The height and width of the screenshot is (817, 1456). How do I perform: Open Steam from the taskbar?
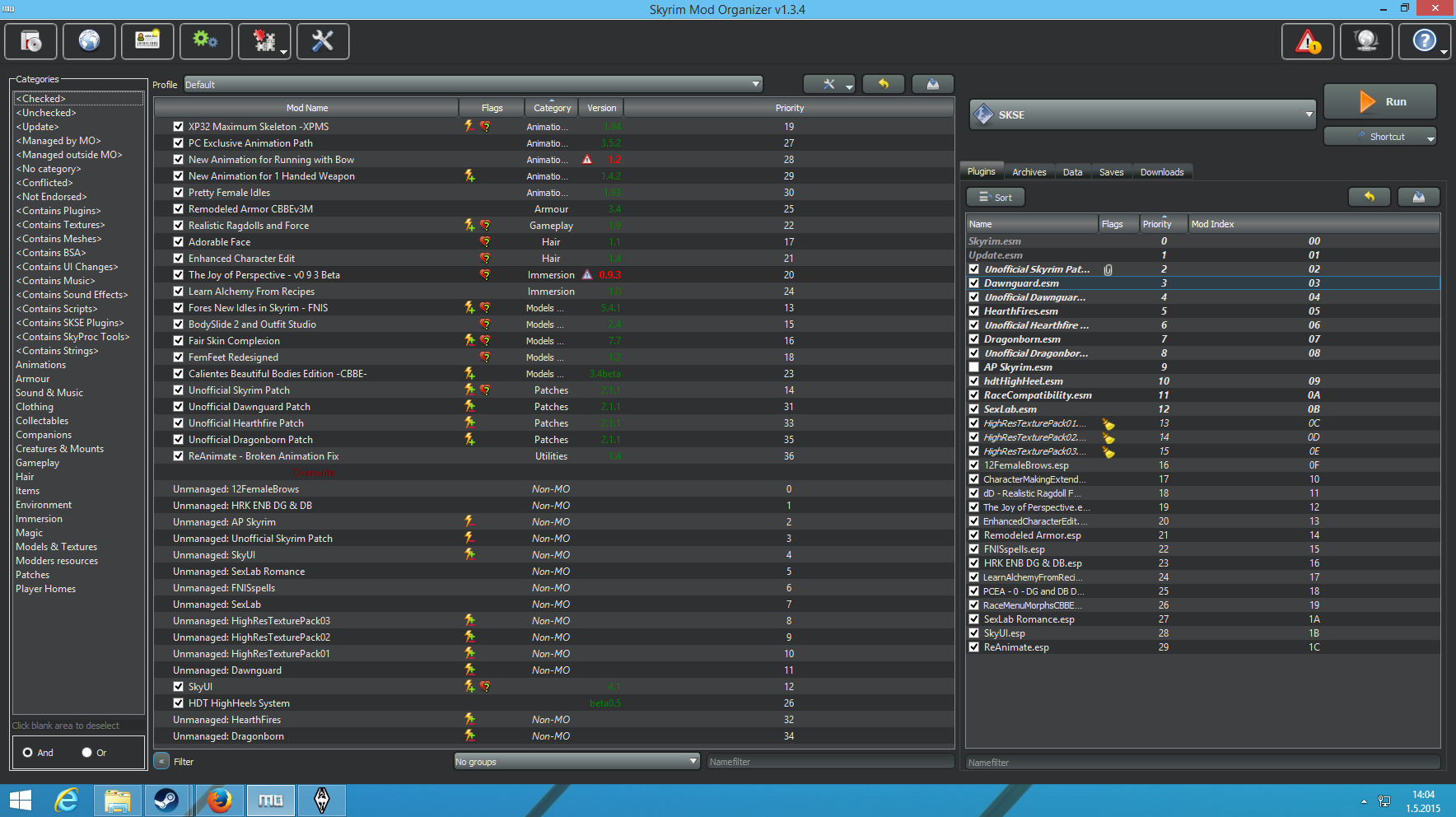tap(166, 800)
